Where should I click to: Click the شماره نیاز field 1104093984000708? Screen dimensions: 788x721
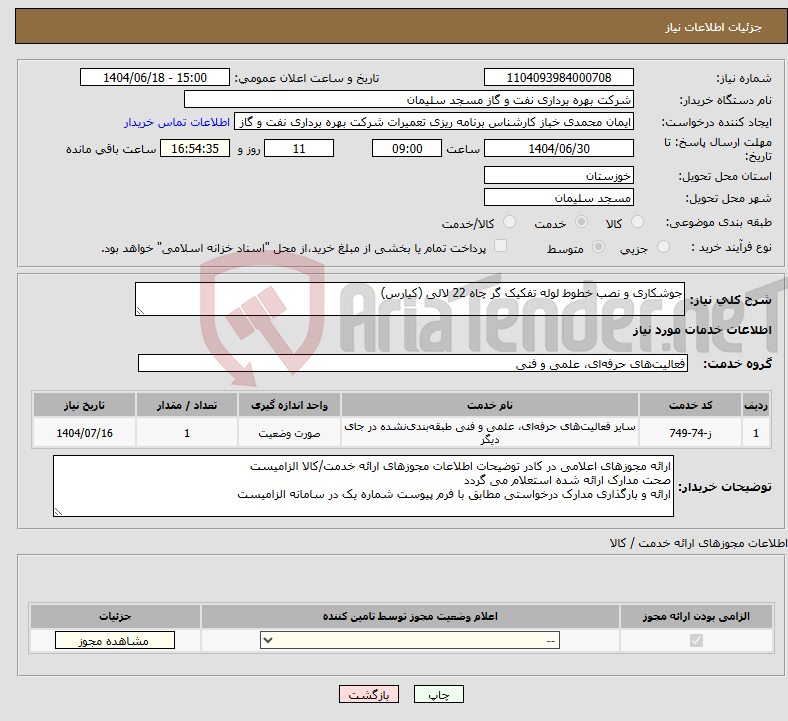click(558, 78)
